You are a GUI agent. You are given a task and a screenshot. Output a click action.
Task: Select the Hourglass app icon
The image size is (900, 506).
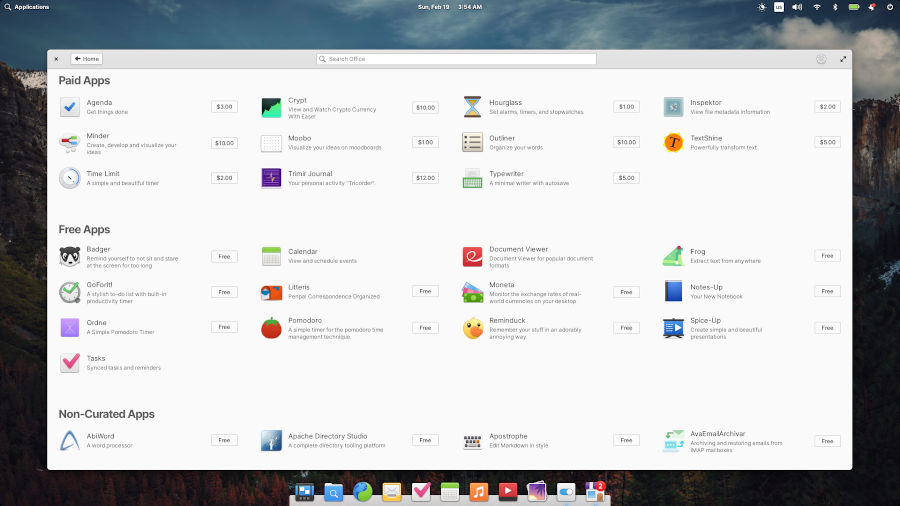pyautogui.click(x=472, y=107)
